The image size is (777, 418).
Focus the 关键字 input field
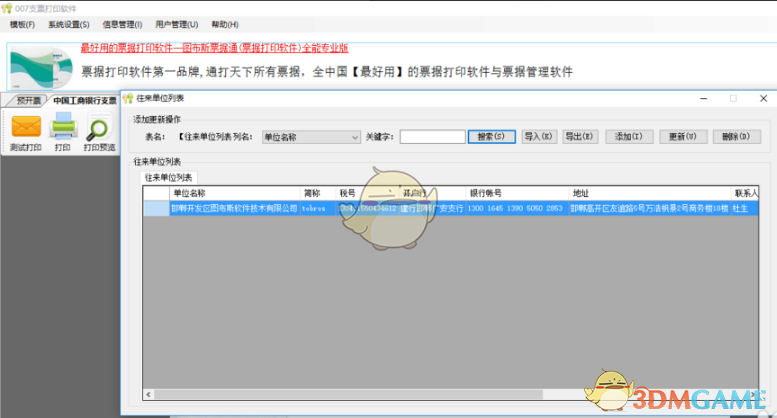[x=432, y=137]
